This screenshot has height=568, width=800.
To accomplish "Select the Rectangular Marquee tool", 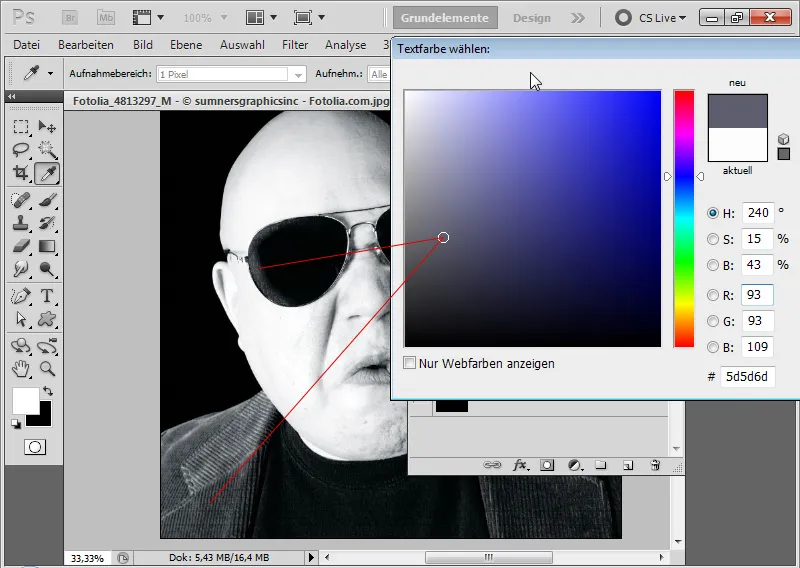I will point(21,126).
